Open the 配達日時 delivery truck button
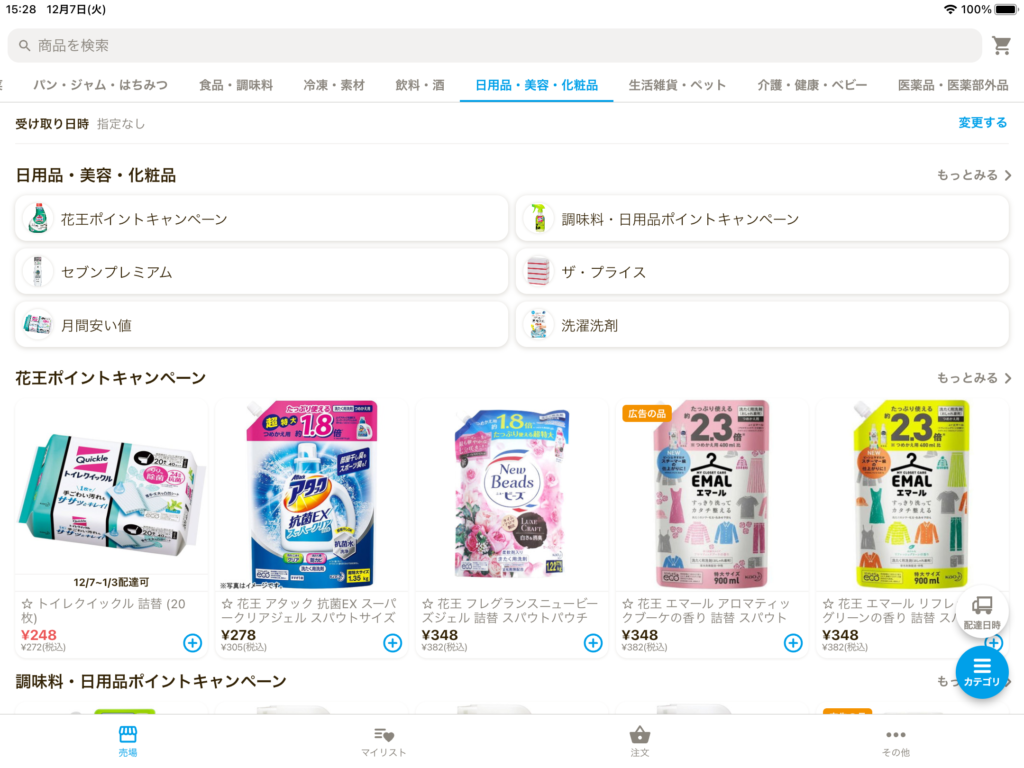Screen dimensions: 1024x768 [x=982, y=612]
